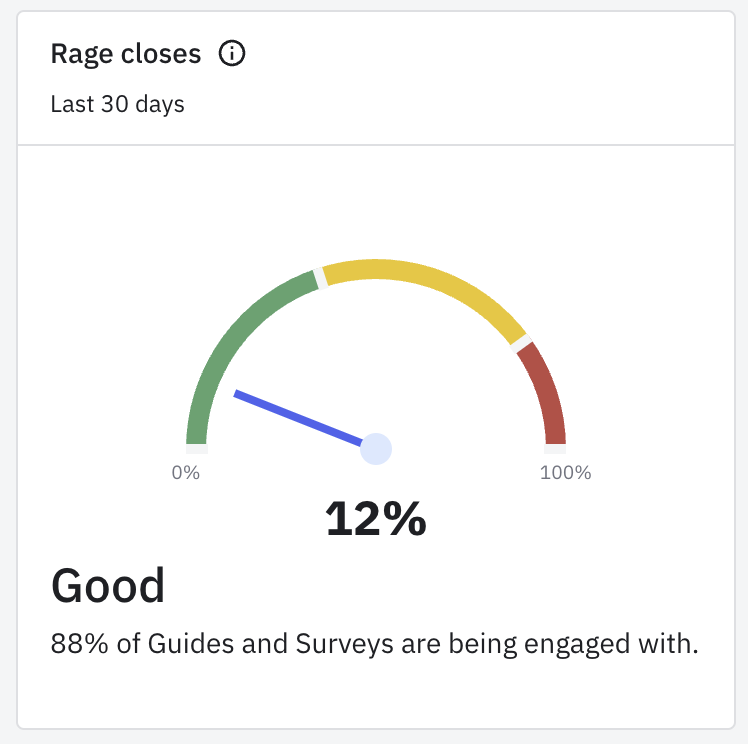The image size is (748, 744).
Task: Click the 0% gauge label
Action: pyautogui.click(x=186, y=473)
